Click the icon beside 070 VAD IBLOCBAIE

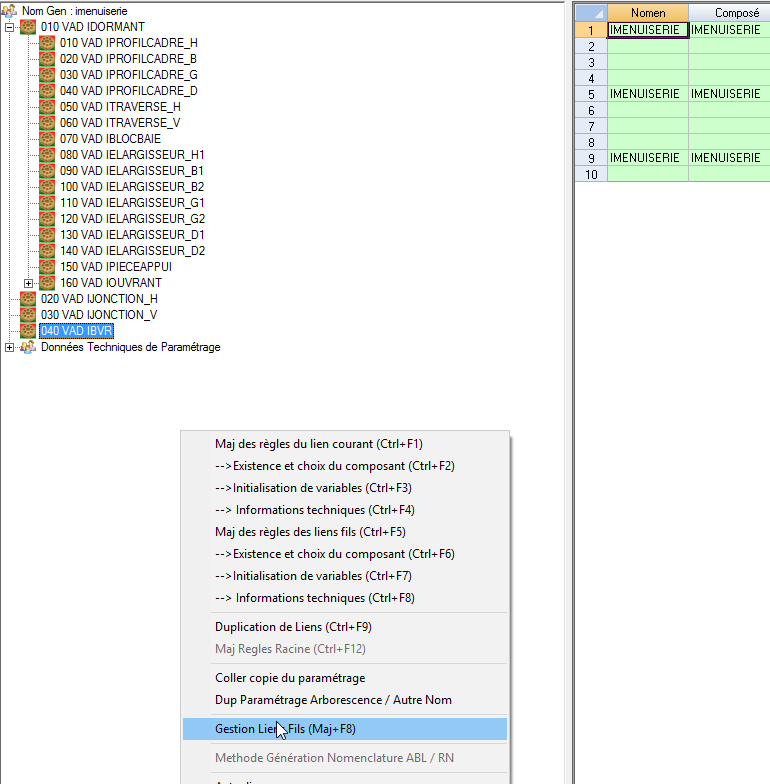pyautogui.click(x=47, y=139)
